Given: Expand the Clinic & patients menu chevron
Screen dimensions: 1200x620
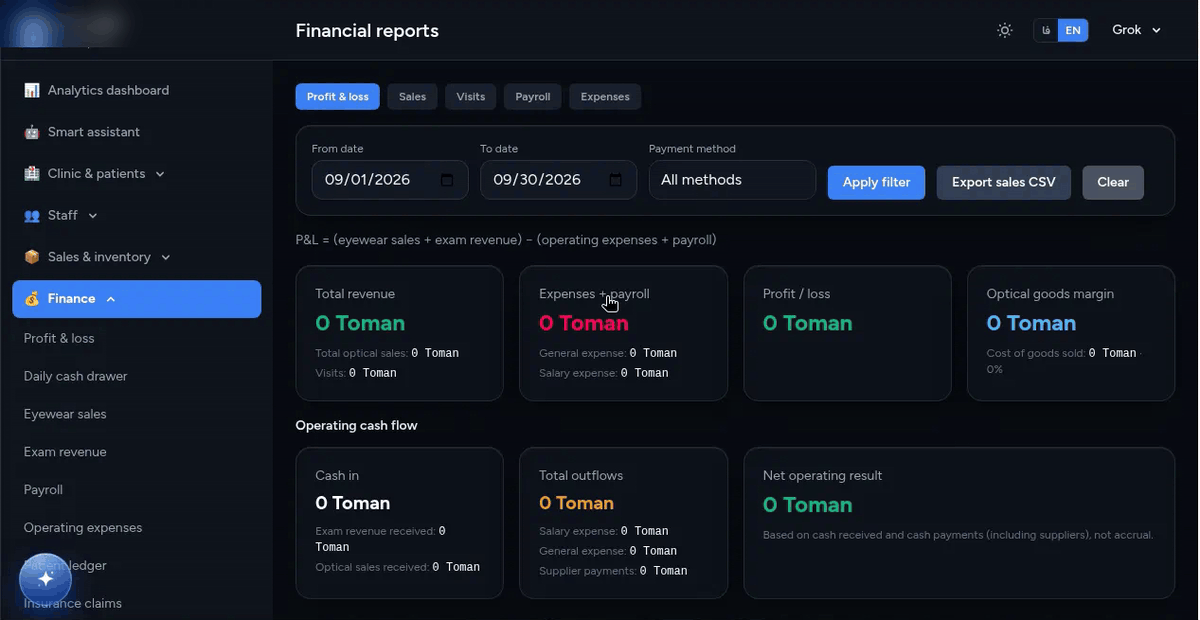Looking at the screenshot, I should coord(160,174).
